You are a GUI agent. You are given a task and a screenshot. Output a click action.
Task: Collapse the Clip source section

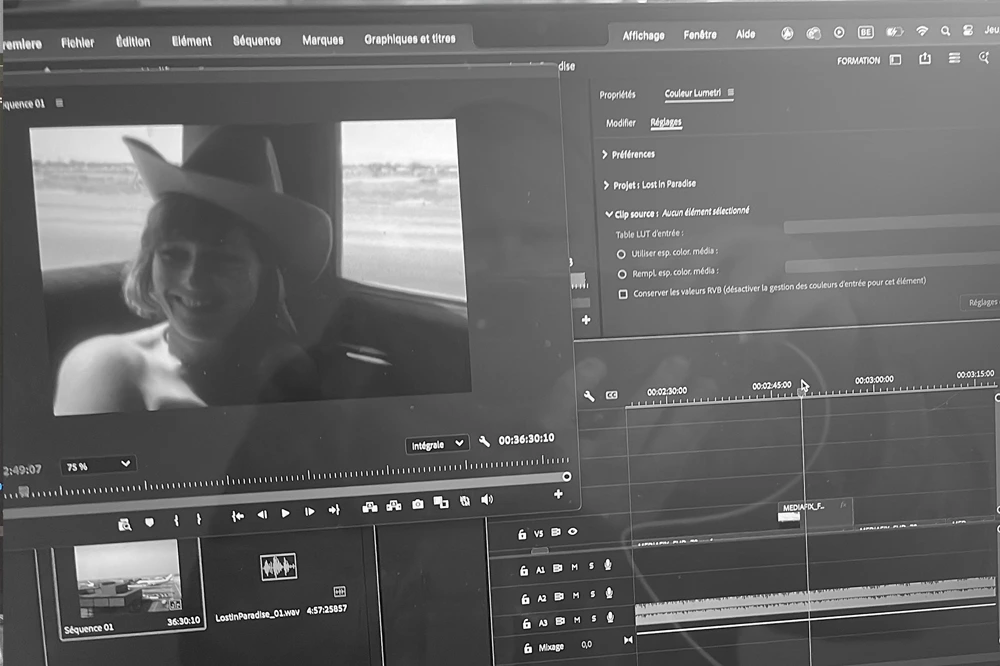(x=608, y=214)
